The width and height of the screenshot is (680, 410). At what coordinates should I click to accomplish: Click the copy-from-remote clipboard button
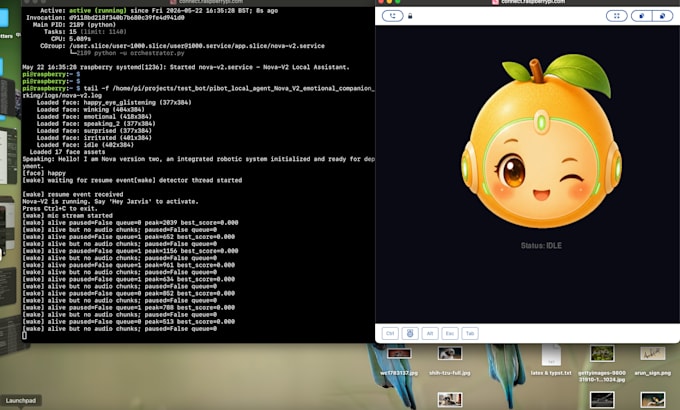pyautogui.click(x=641, y=16)
